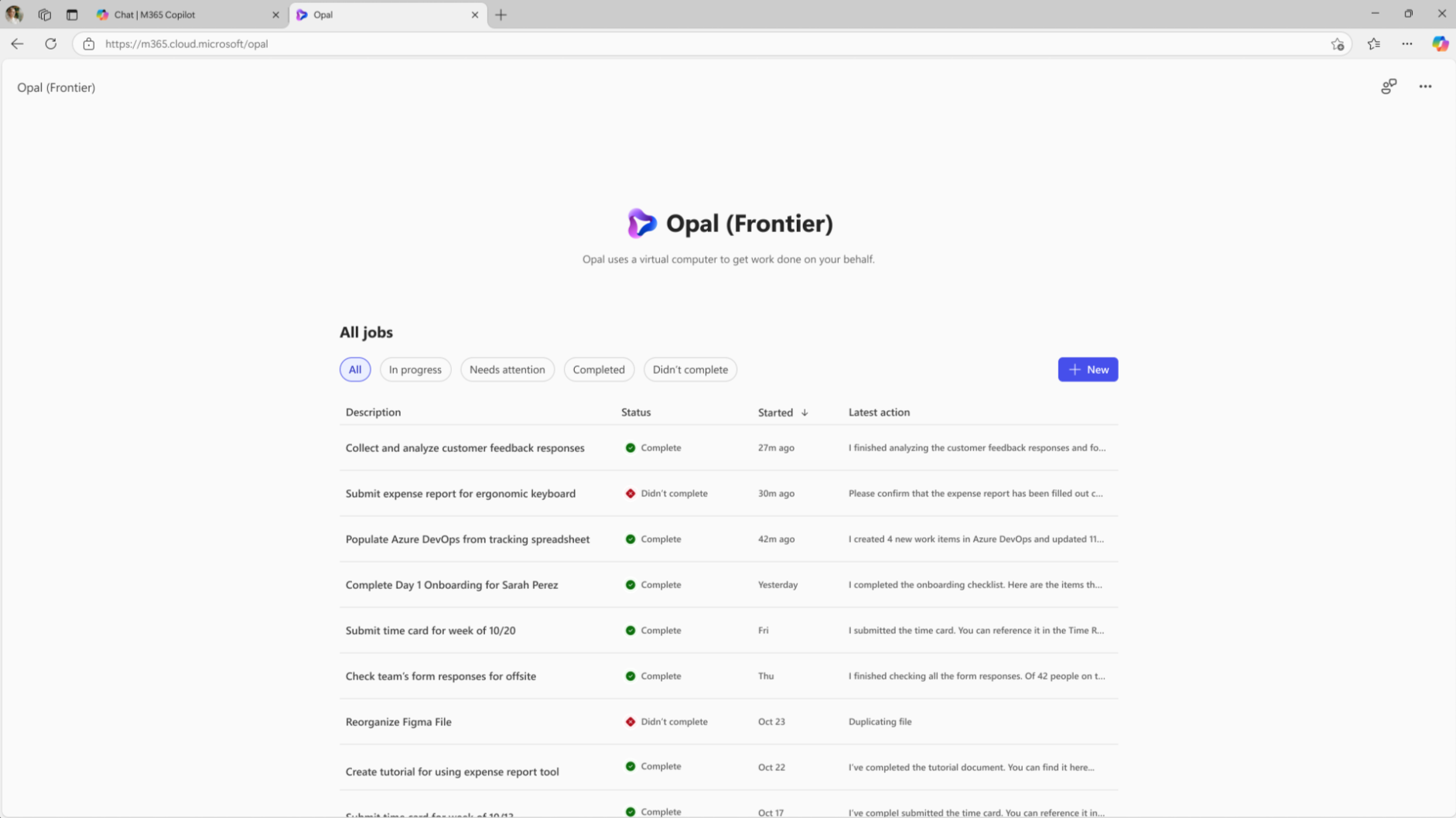Image resolution: width=1456 pixels, height=818 pixels.
Task: Open browser settings and more menu
Action: (x=1407, y=44)
